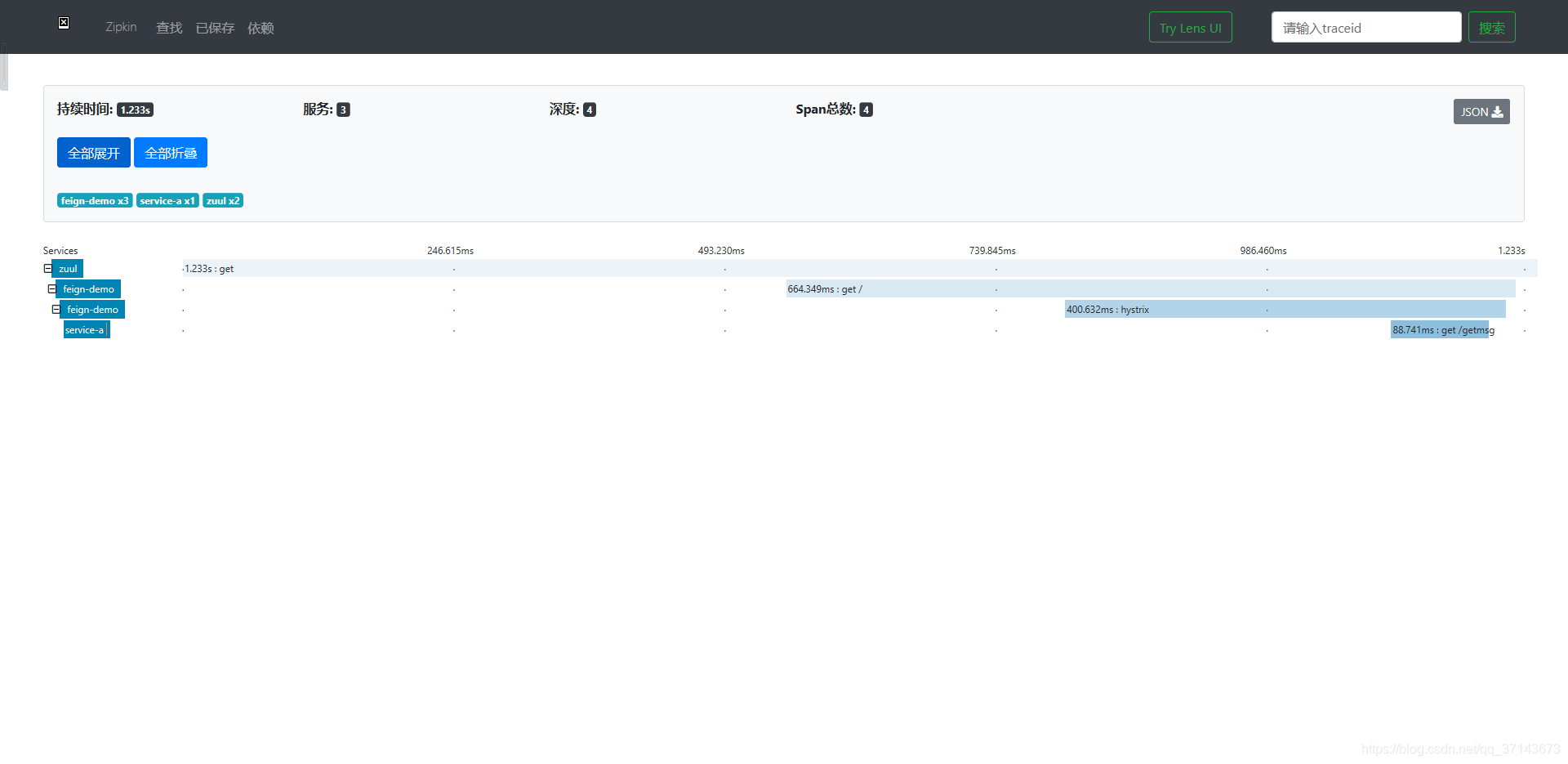This screenshot has width=1568, height=764.
Task: Click the Try Lens UI button
Action: coord(1190,27)
